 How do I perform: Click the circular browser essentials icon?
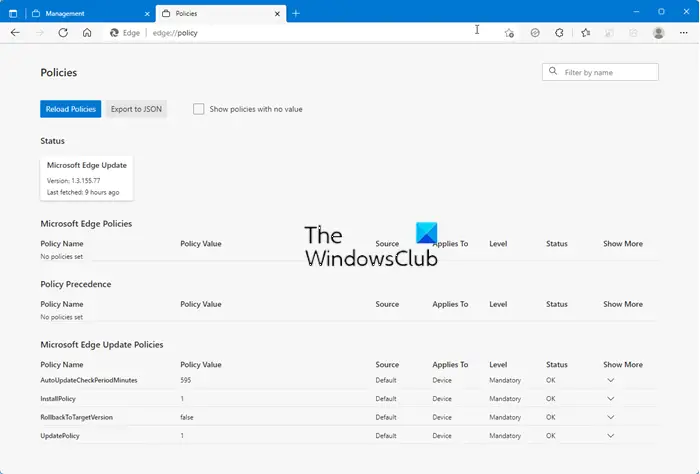(535, 33)
